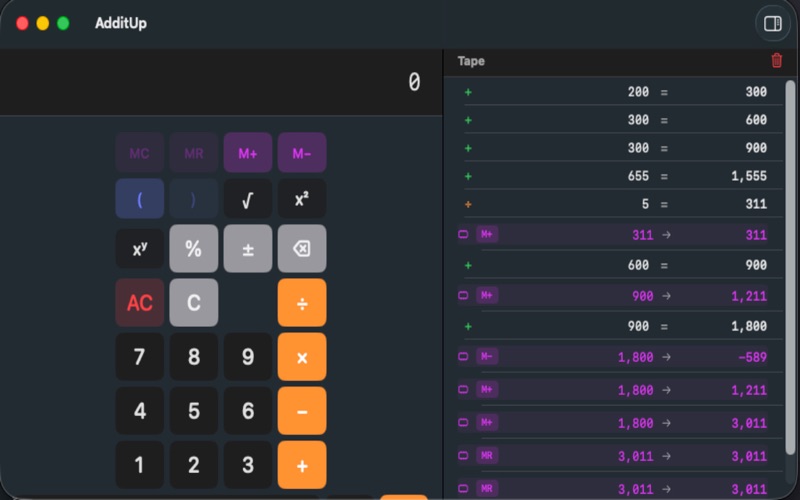Click the M+ memory add button
Image resolution: width=800 pixels, height=500 pixels.
coord(247,153)
